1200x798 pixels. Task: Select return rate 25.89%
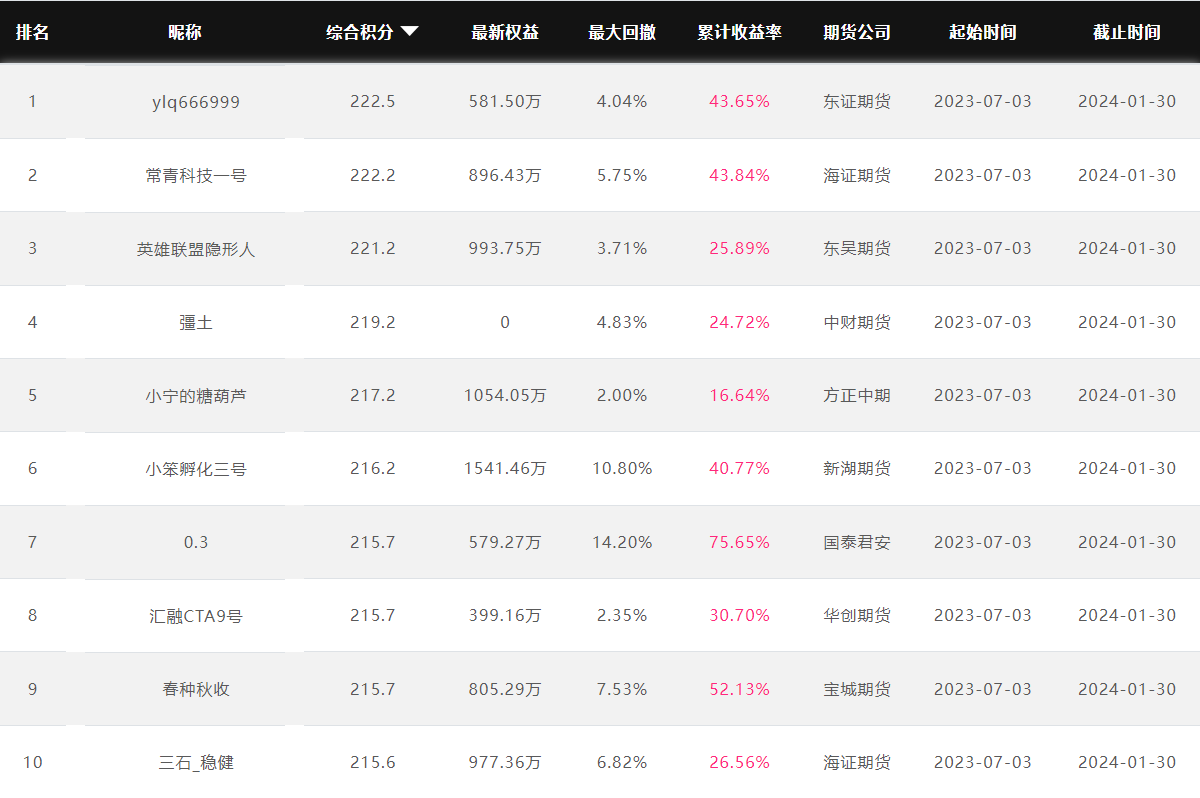tap(740, 248)
